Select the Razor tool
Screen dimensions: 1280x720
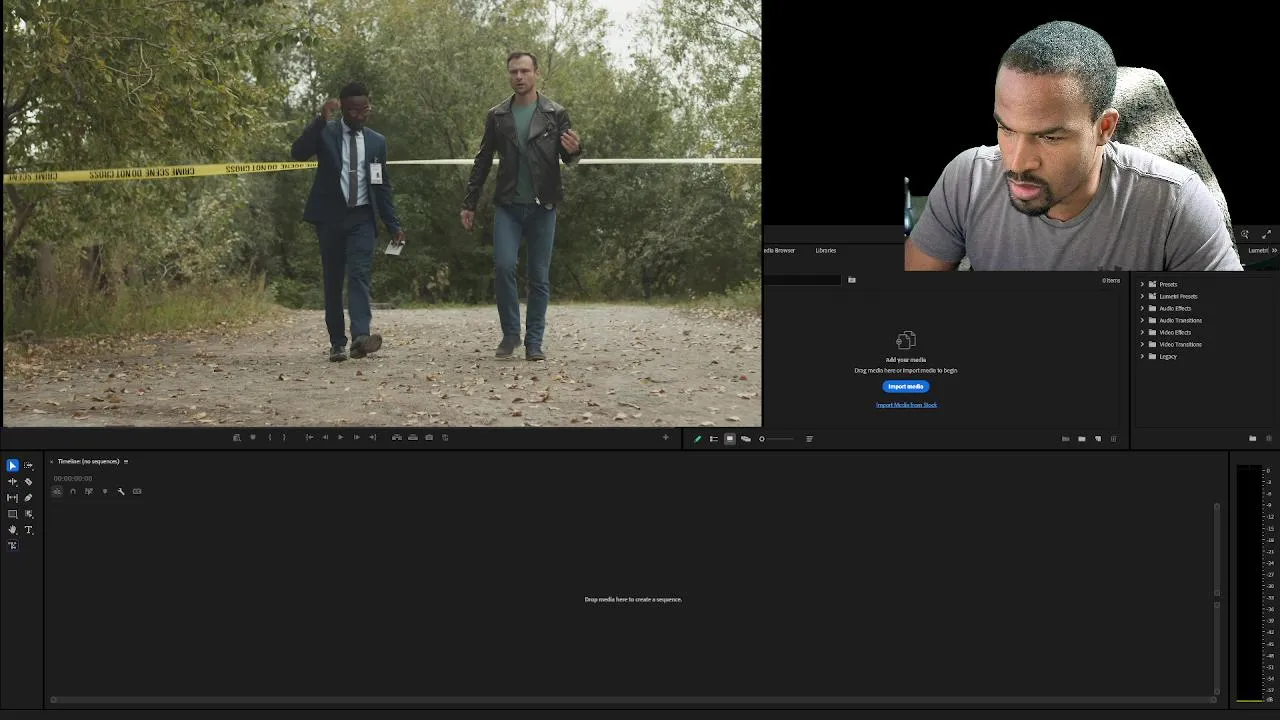(28, 481)
